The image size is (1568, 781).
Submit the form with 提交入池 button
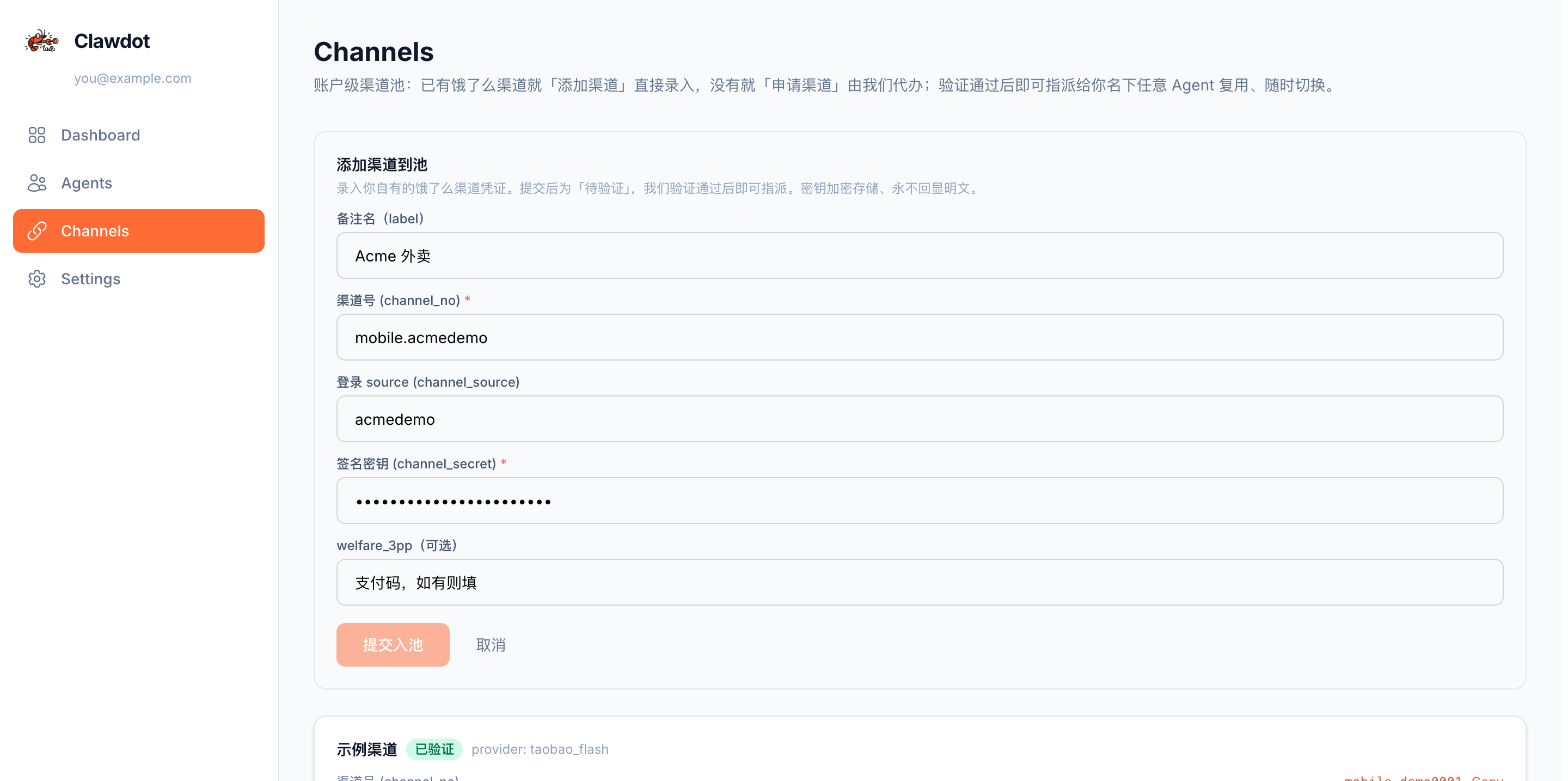coord(393,645)
